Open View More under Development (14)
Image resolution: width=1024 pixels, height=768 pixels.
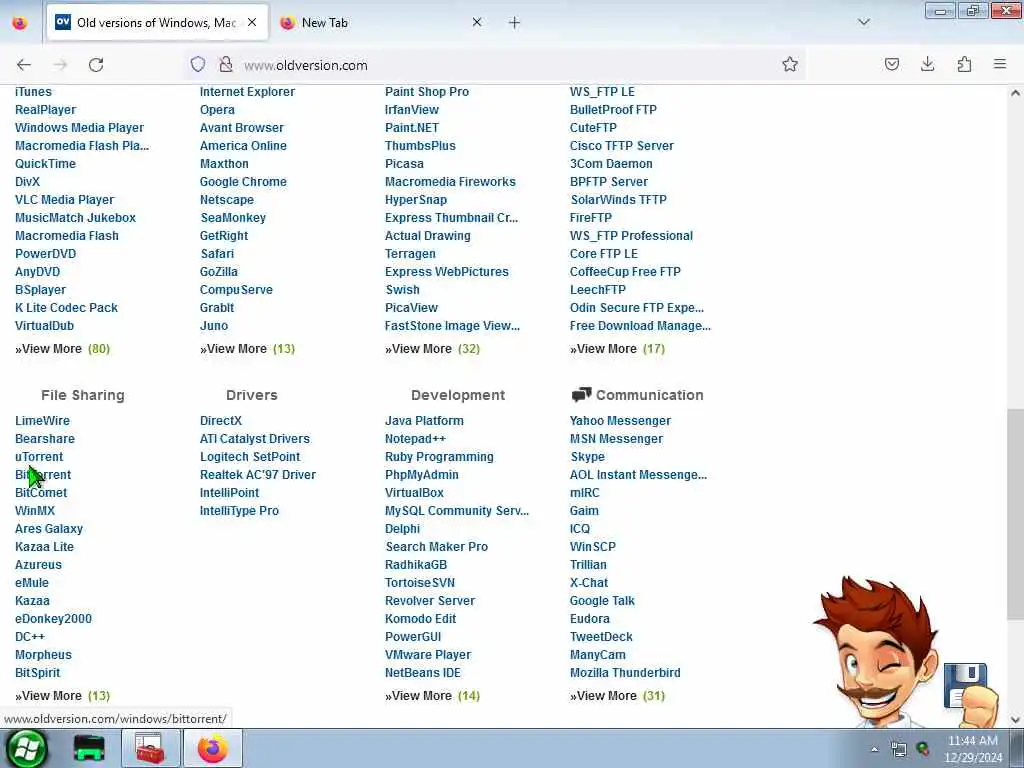coord(432,696)
